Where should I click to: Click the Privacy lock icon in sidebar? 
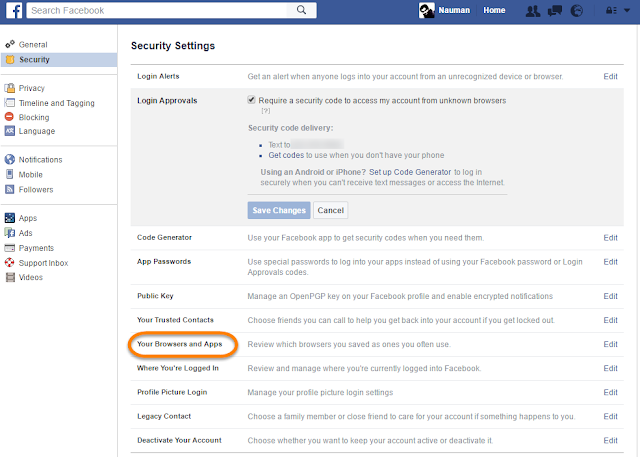[x=10, y=88]
